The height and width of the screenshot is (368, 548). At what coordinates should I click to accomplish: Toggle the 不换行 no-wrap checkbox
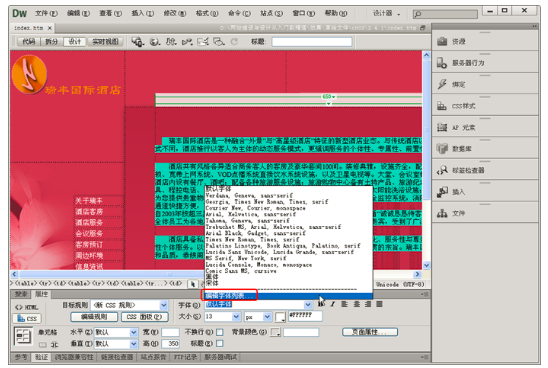(x=220, y=332)
